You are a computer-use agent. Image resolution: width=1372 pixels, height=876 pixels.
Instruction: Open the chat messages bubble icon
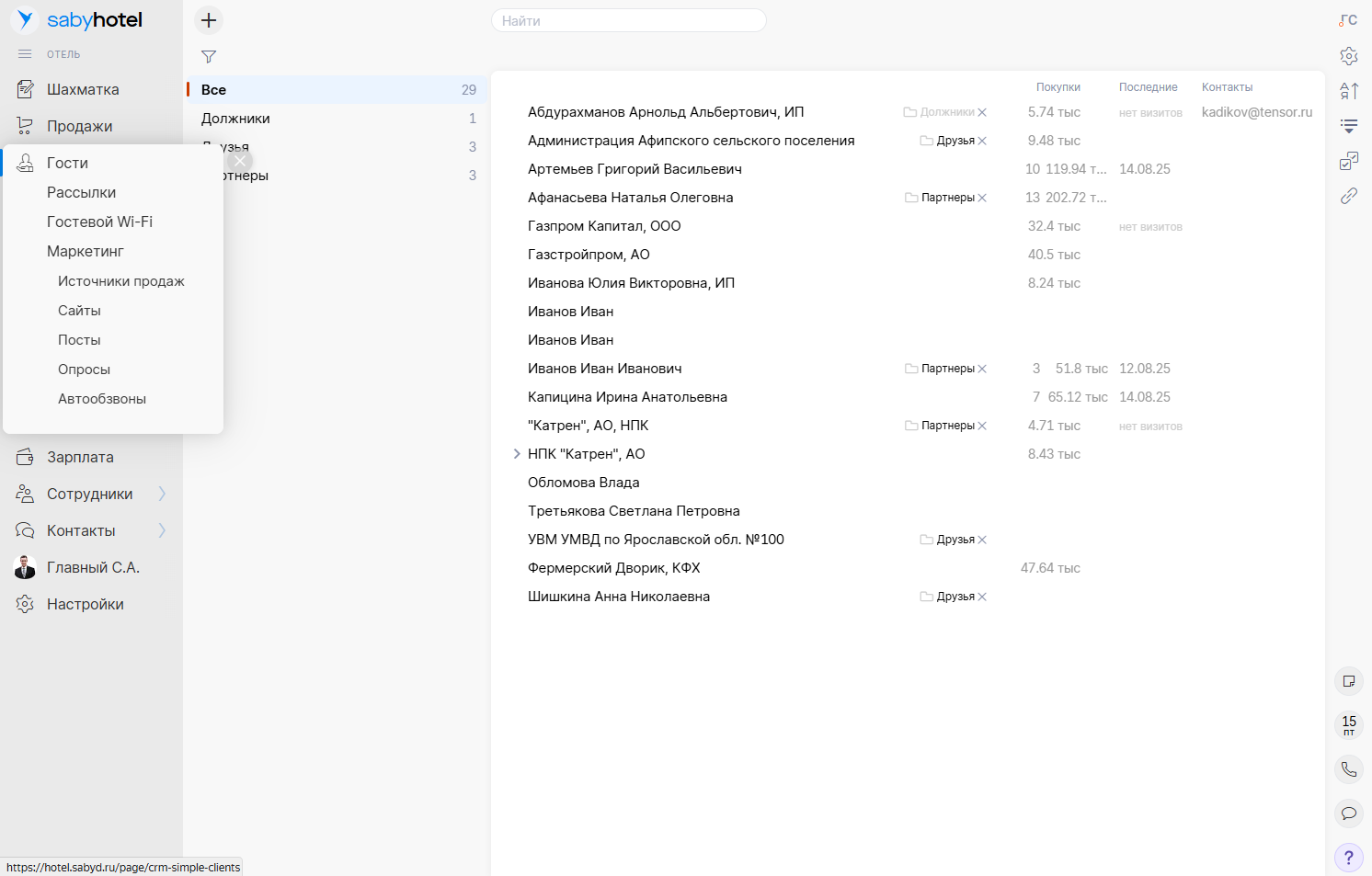click(x=1349, y=813)
